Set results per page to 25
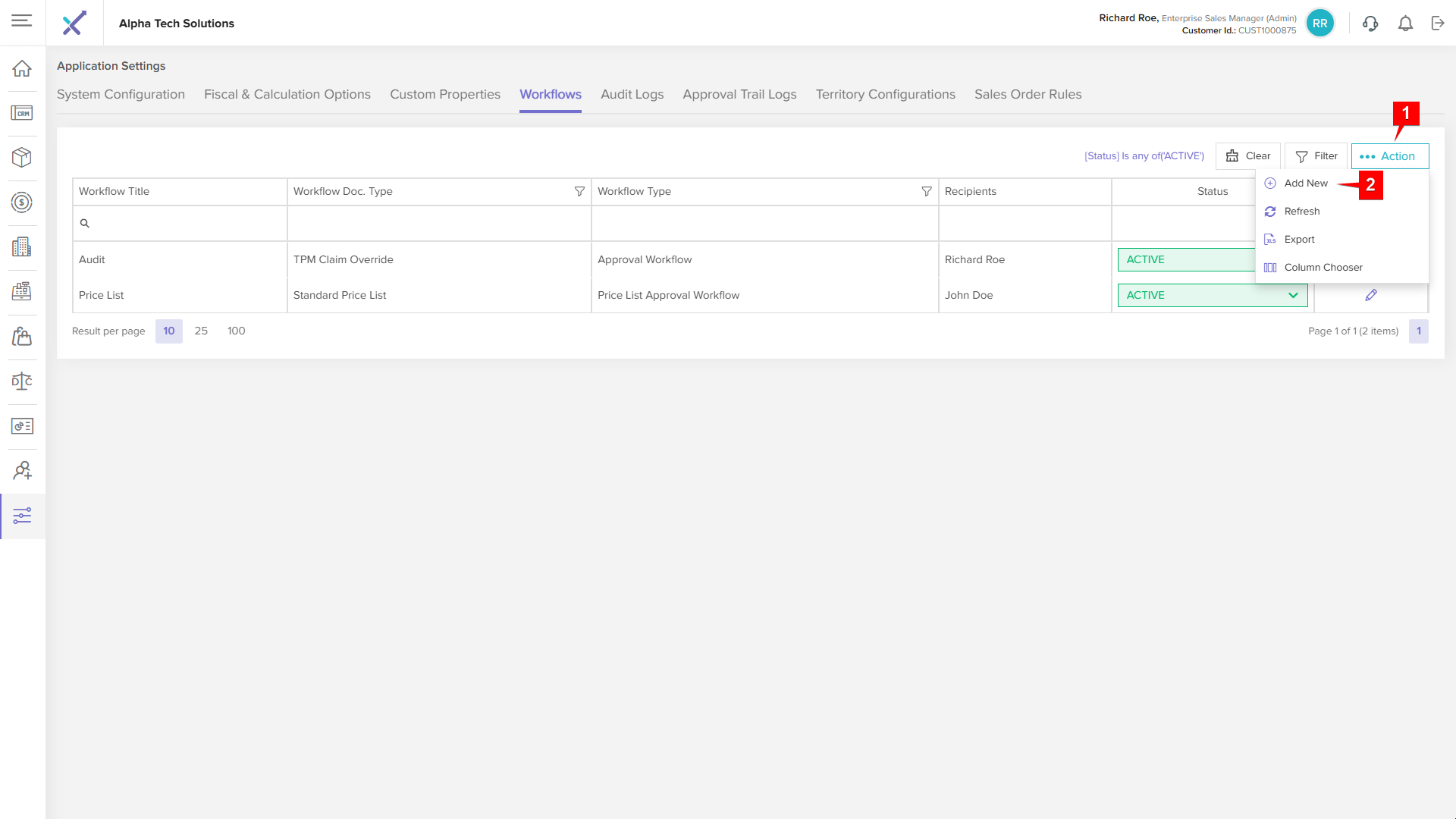This screenshot has width=1456, height=819. 201,331
